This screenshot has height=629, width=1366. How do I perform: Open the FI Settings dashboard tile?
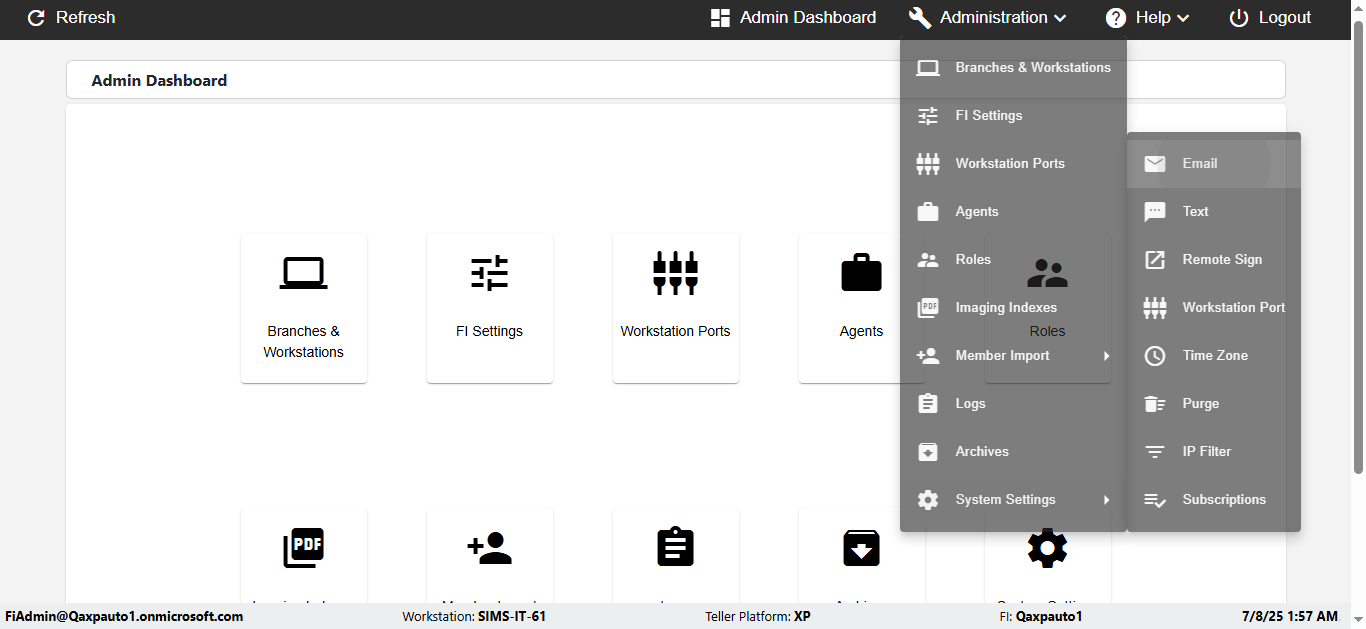tap(489, 308)
